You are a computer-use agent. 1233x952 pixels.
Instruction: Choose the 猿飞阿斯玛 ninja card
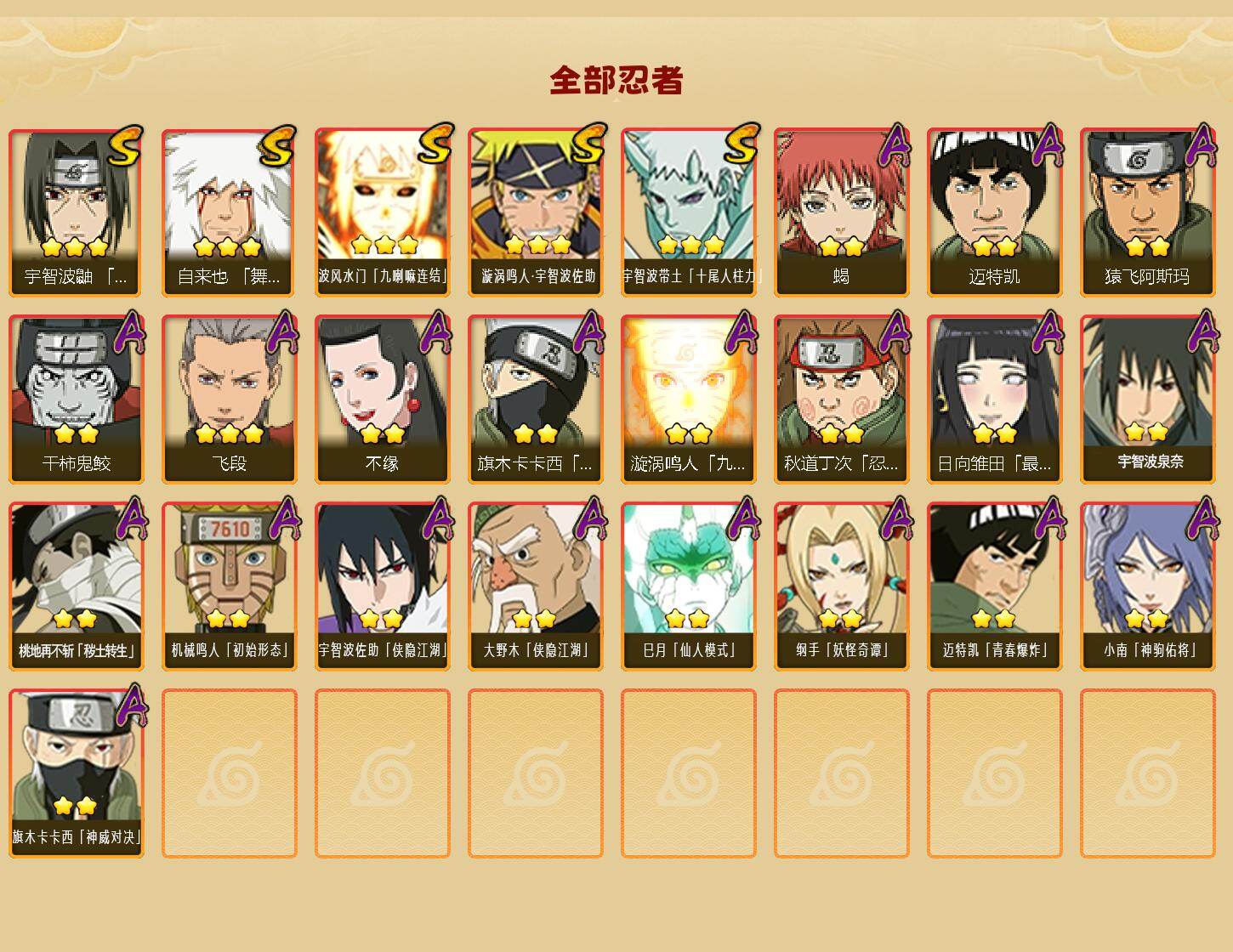click(x=1147, y=212)
